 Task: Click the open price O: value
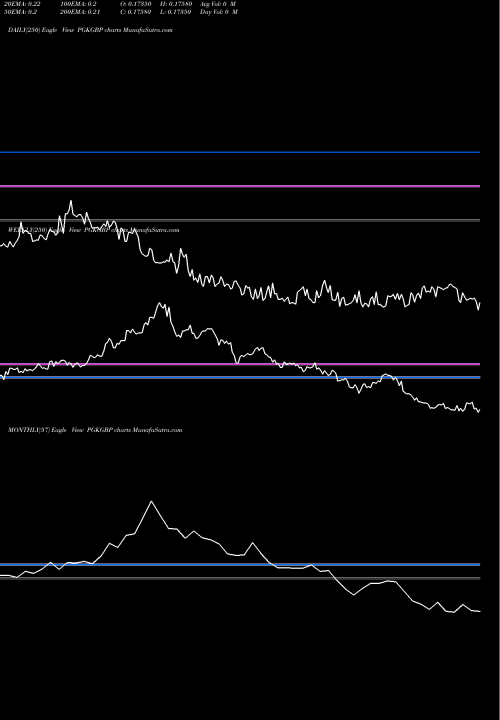pyautogui.click(x=136, y=4)
